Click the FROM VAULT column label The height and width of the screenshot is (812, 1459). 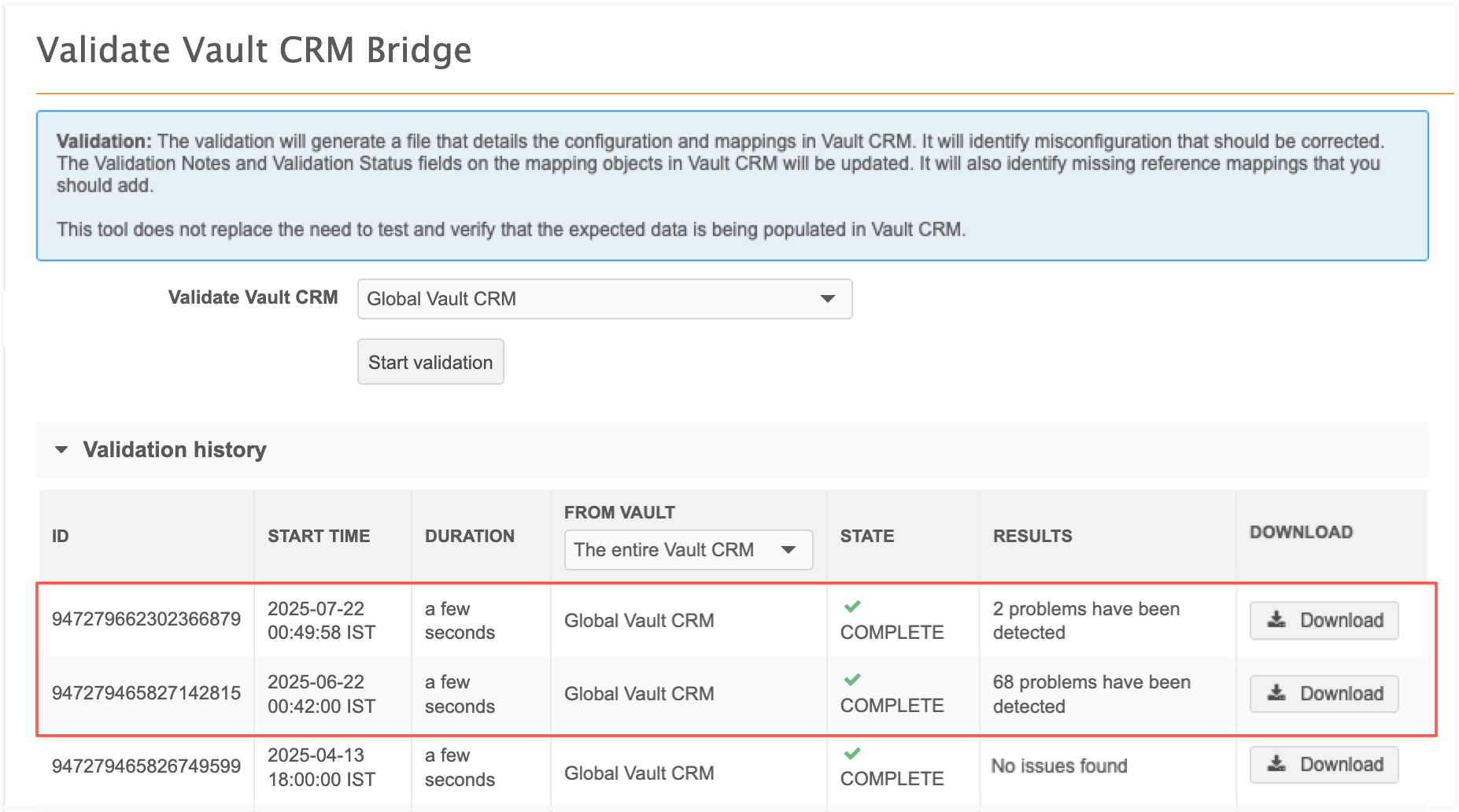619,512
